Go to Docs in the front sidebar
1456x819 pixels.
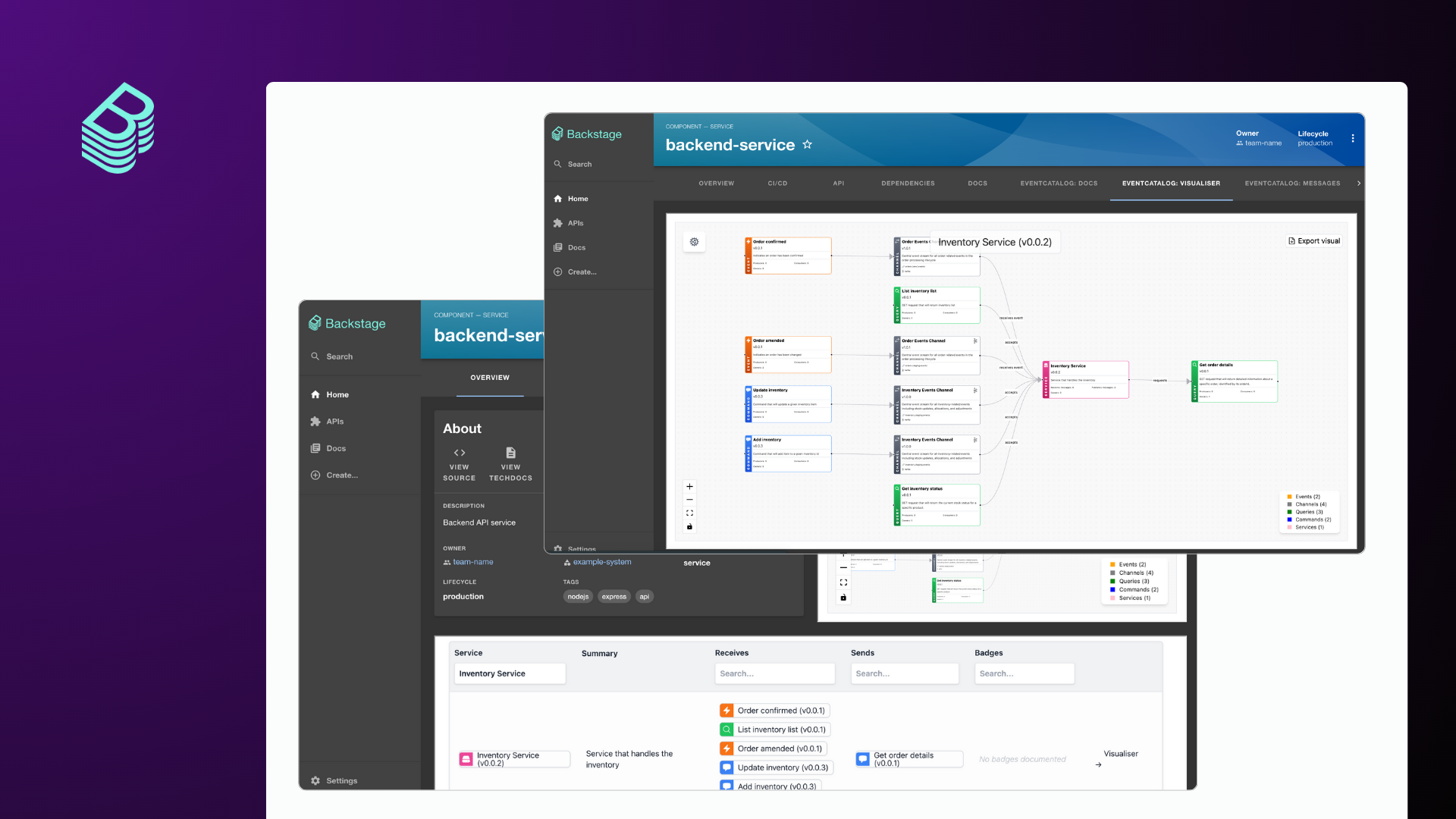pyautogui.click(x=576, y=247)
